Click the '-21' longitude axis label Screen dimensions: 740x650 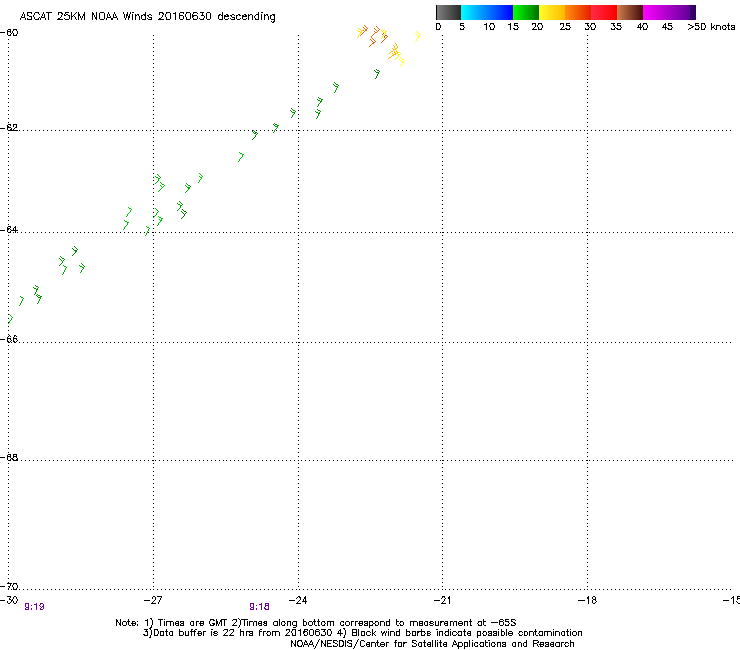coord(442,600)
